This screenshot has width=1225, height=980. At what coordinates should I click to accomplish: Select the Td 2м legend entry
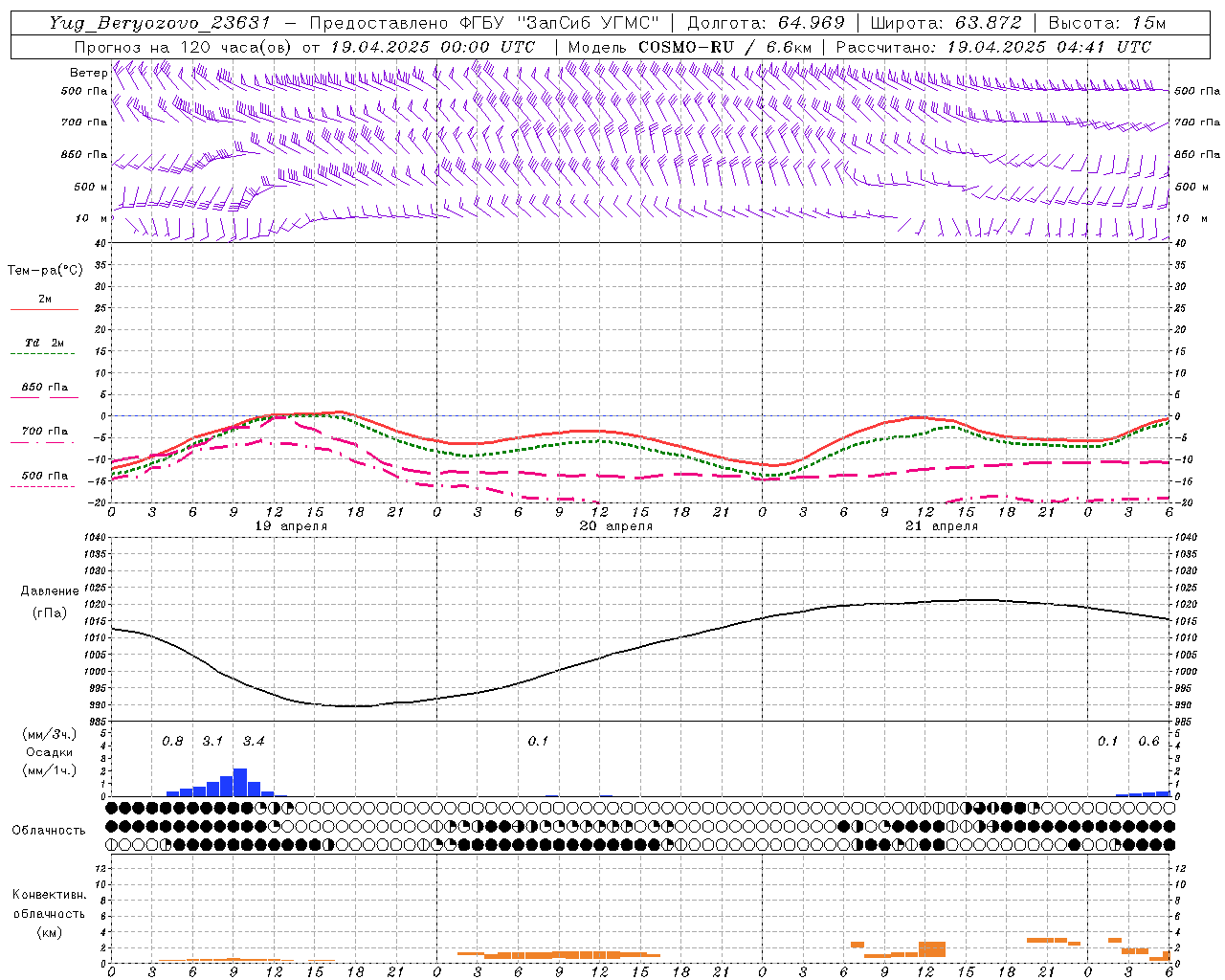44,343
